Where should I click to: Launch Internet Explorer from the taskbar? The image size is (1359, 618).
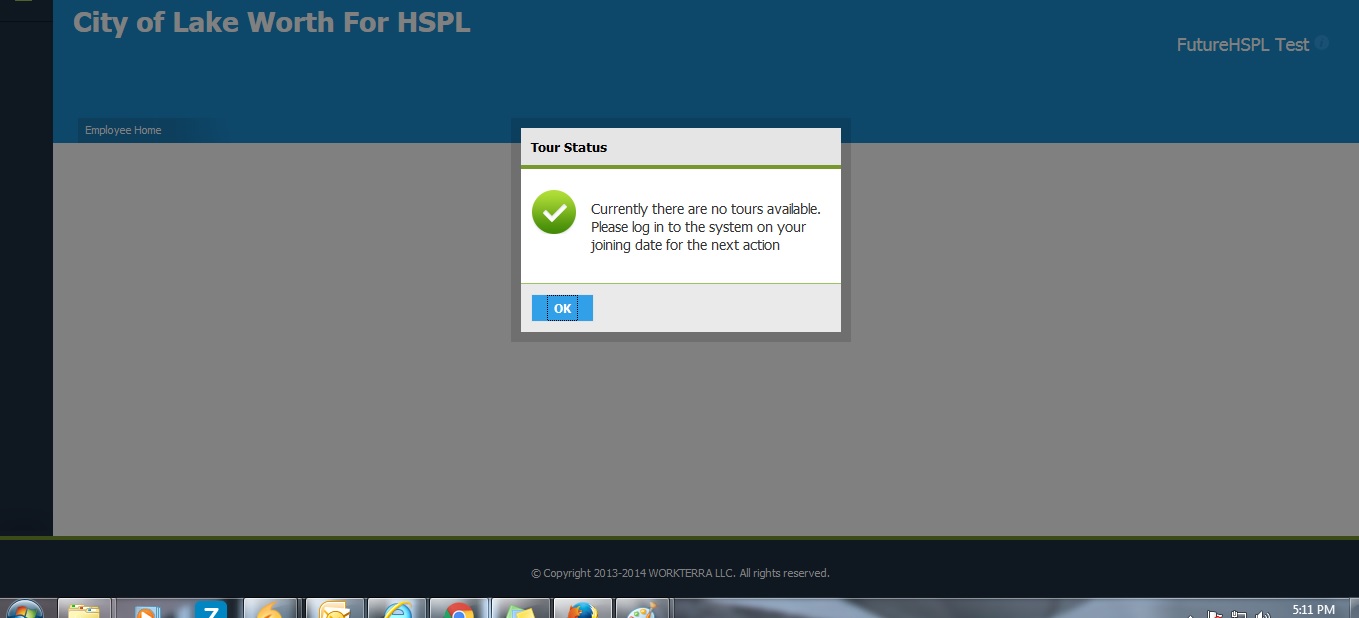397,609
